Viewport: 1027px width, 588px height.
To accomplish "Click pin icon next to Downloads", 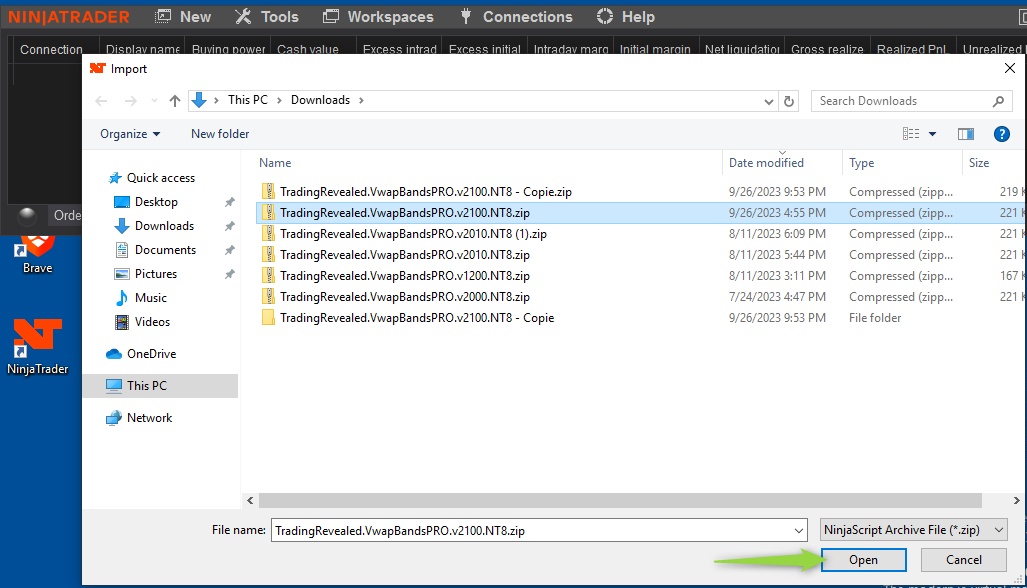I will coord(229,226).
